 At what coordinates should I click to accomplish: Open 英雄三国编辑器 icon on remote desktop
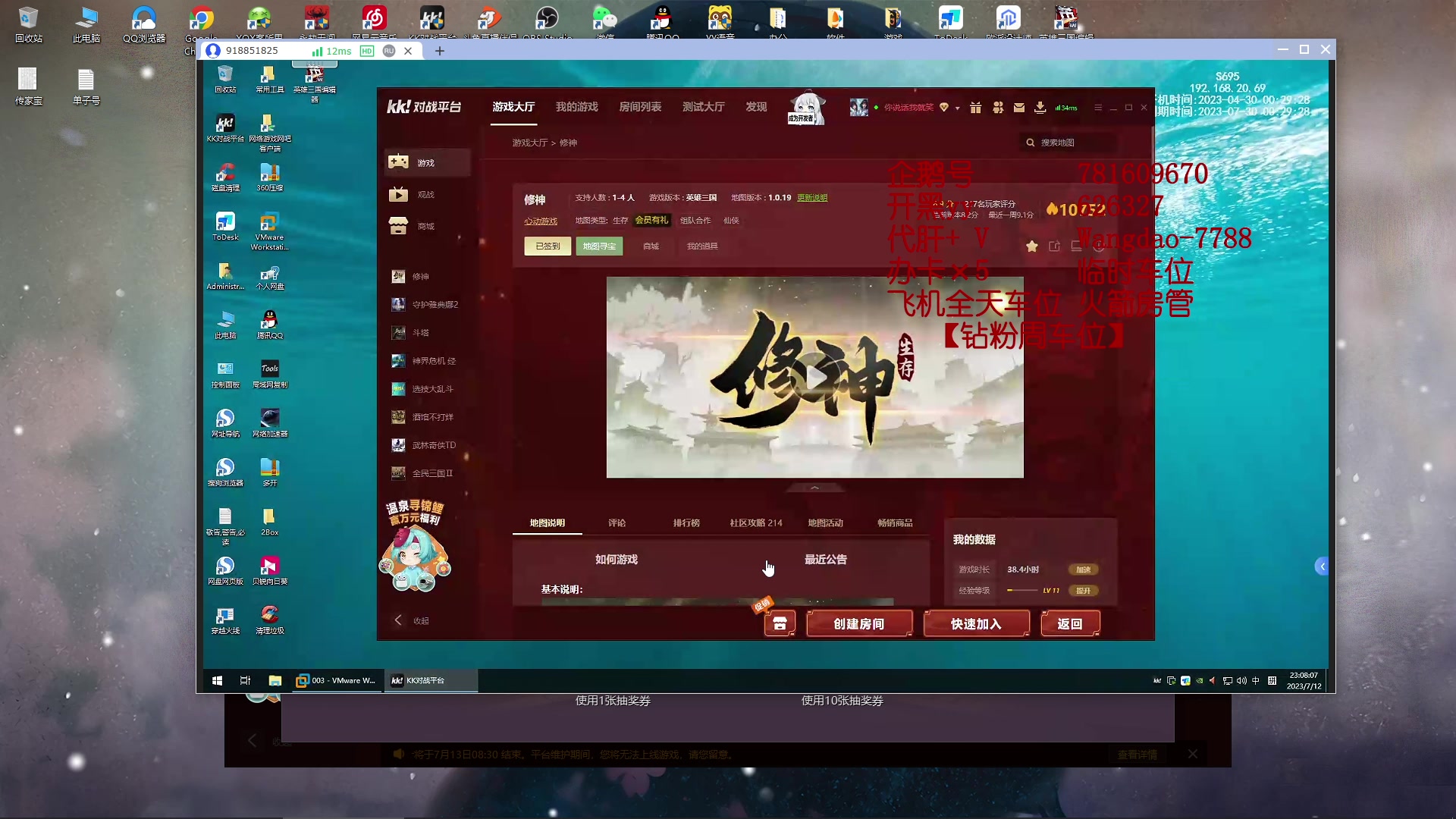point(315,83)
